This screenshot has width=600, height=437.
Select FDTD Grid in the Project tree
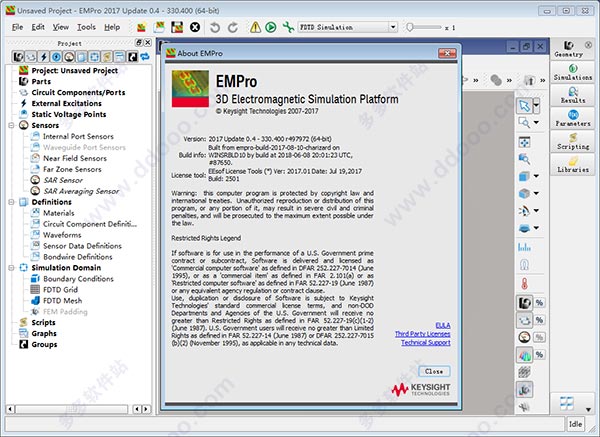tap(60, 290)
